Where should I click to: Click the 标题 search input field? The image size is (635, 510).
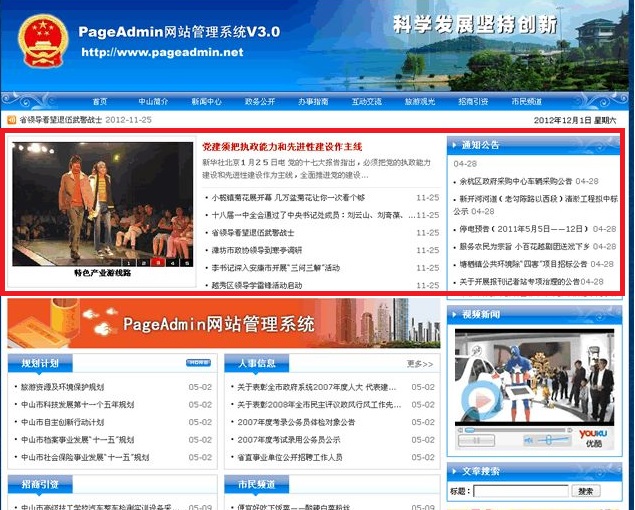point(519,491)
